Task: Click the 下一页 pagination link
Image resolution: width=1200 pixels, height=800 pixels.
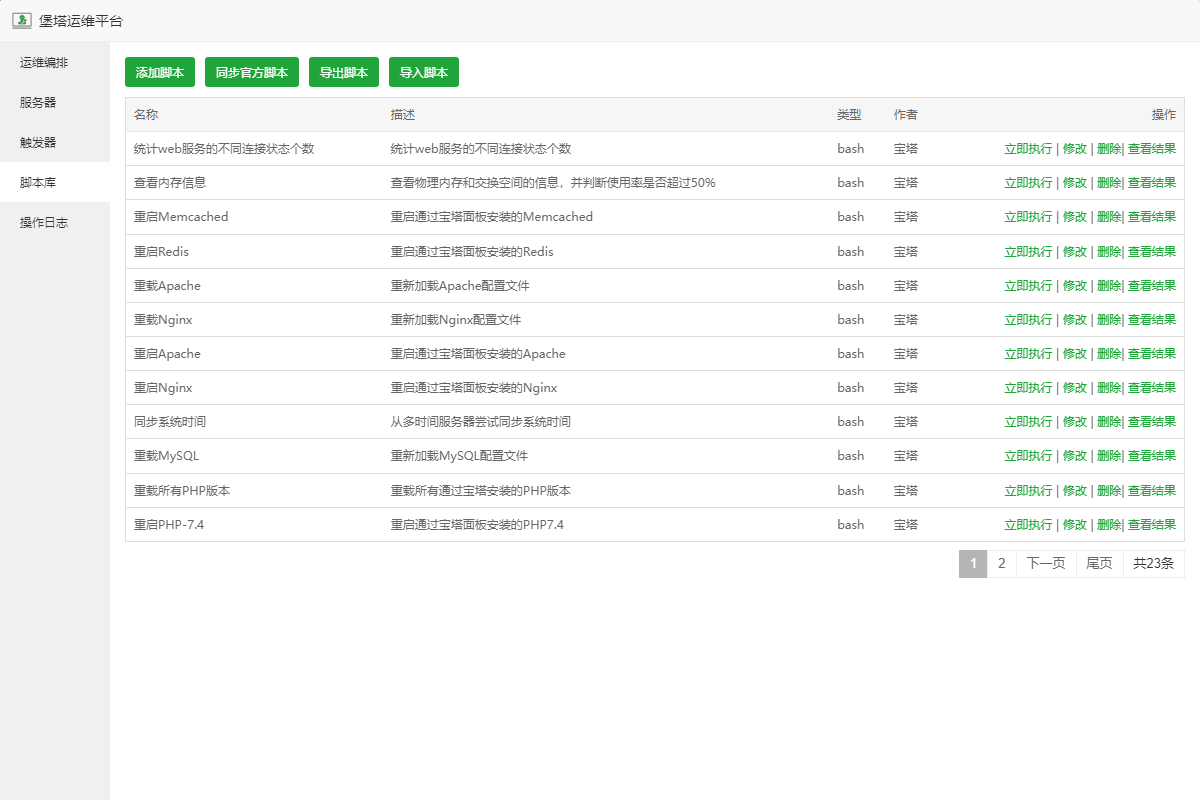Action: [1046, 564]
